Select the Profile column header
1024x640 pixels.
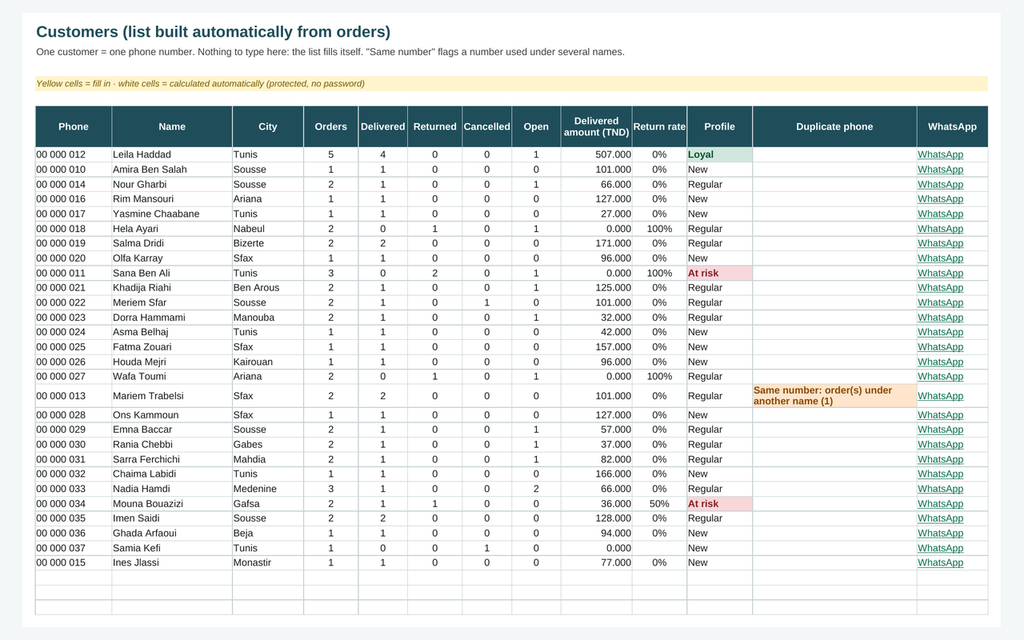[x=719, y=127]
